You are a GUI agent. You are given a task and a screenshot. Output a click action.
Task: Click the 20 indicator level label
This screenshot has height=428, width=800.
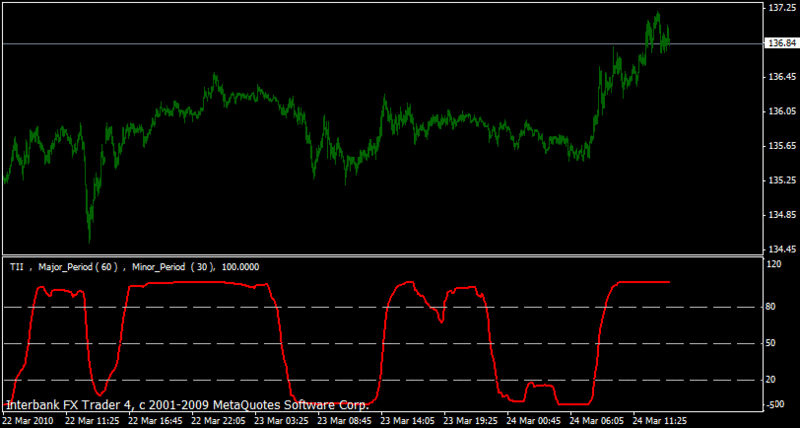pyautogui.click(x=771, y=380)
